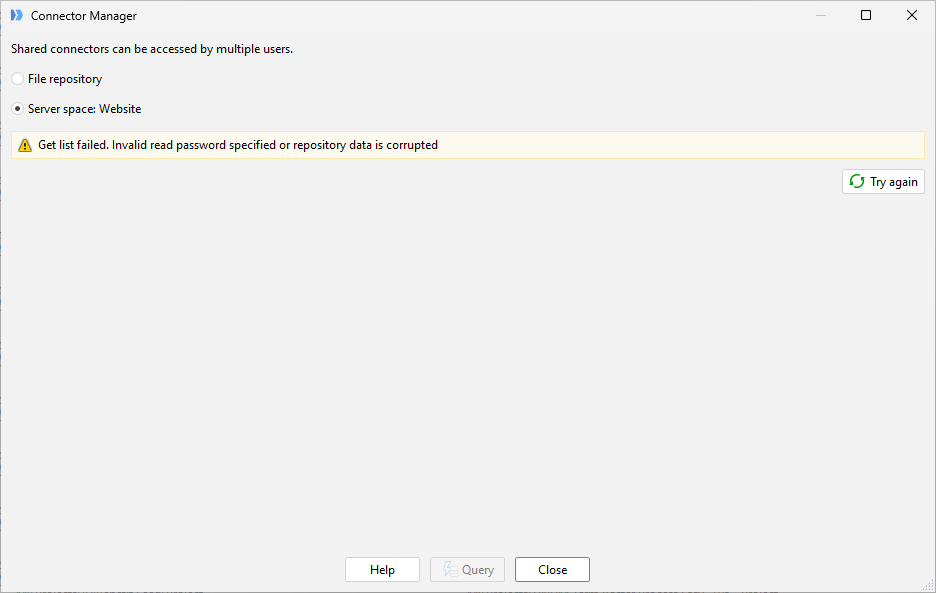Viewport: 936px width, 593px height.
Task: Click the yellow warning triangle icon
Action: (x=25, y=145)
